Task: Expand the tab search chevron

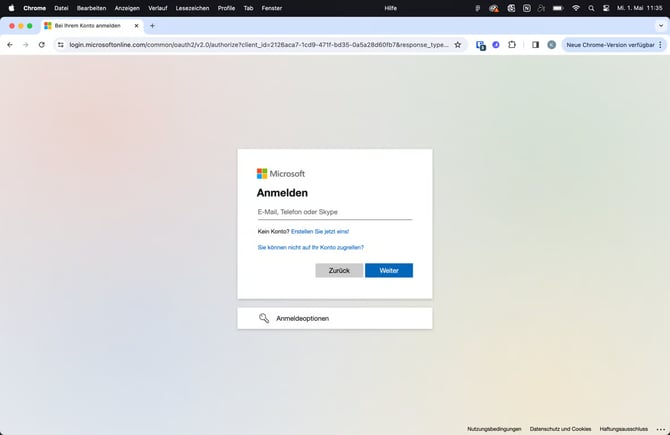Action: point(661,26)
